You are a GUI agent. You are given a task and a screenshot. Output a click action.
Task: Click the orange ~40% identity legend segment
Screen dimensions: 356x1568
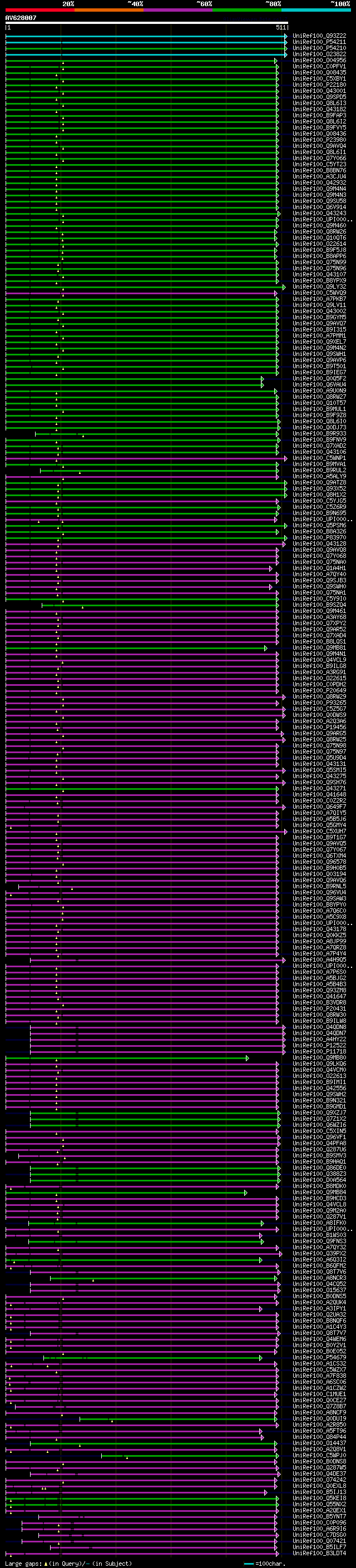coord(109,10)
